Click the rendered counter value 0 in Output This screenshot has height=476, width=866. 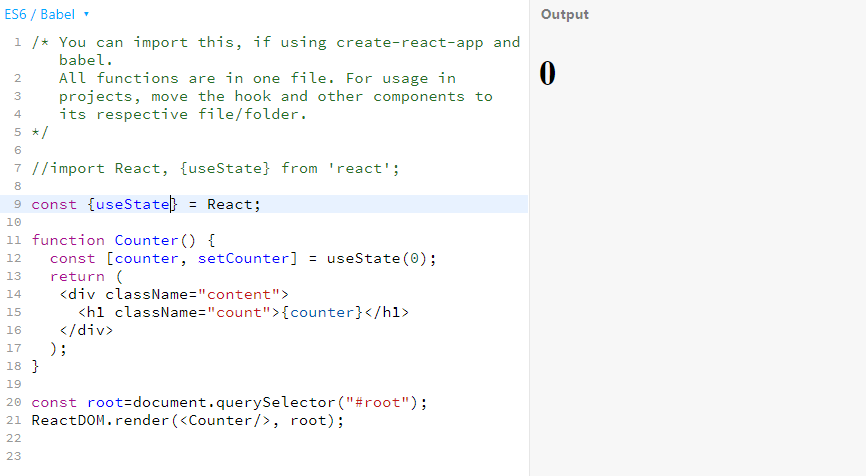547,73
